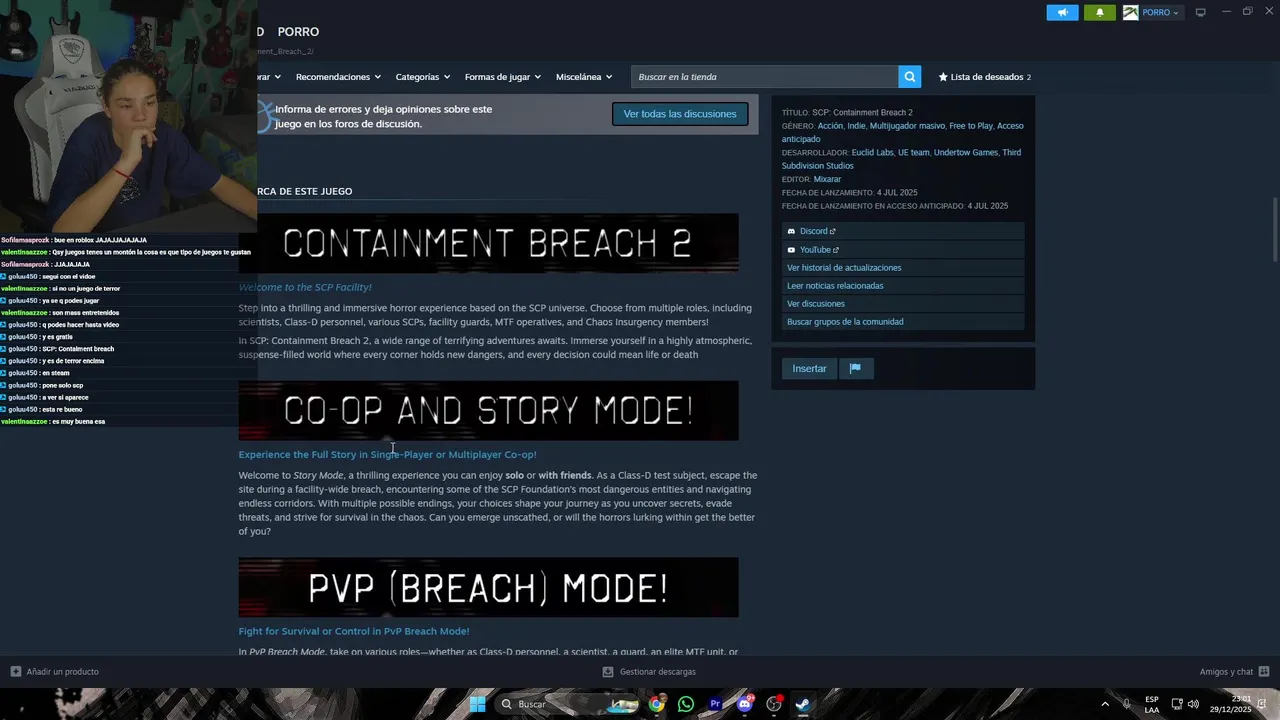
Task: Click Multijugador masivo genre link
Action: pyautogui.click(x=907, y=126)
